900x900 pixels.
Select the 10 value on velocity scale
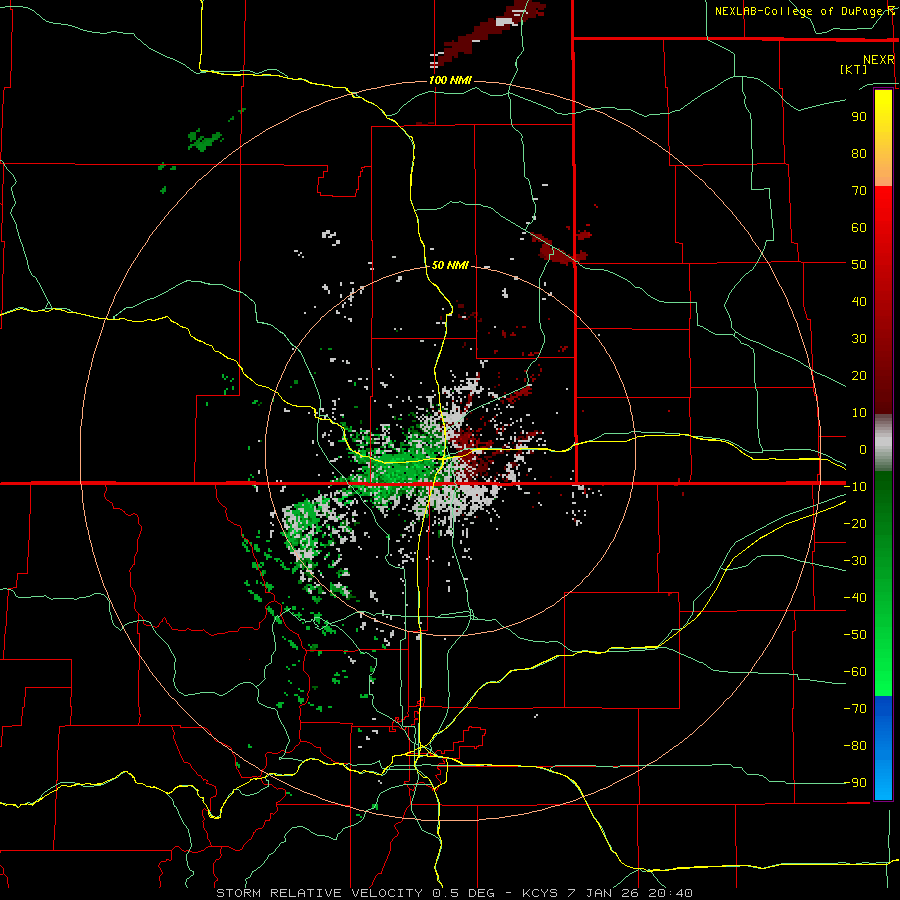point(859,413)
